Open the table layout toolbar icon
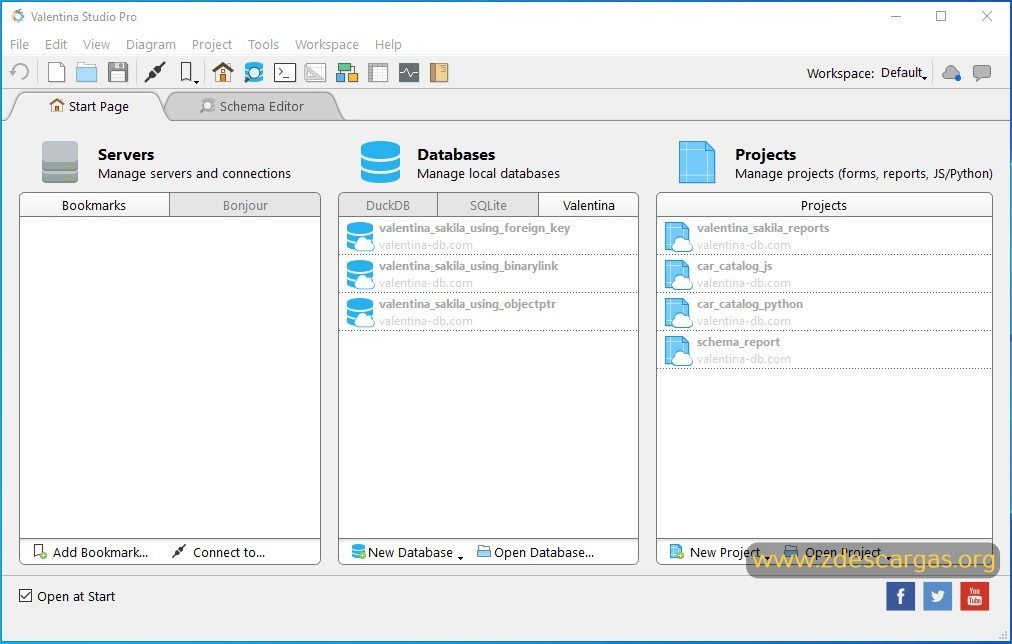 click(x=378, y=72)
